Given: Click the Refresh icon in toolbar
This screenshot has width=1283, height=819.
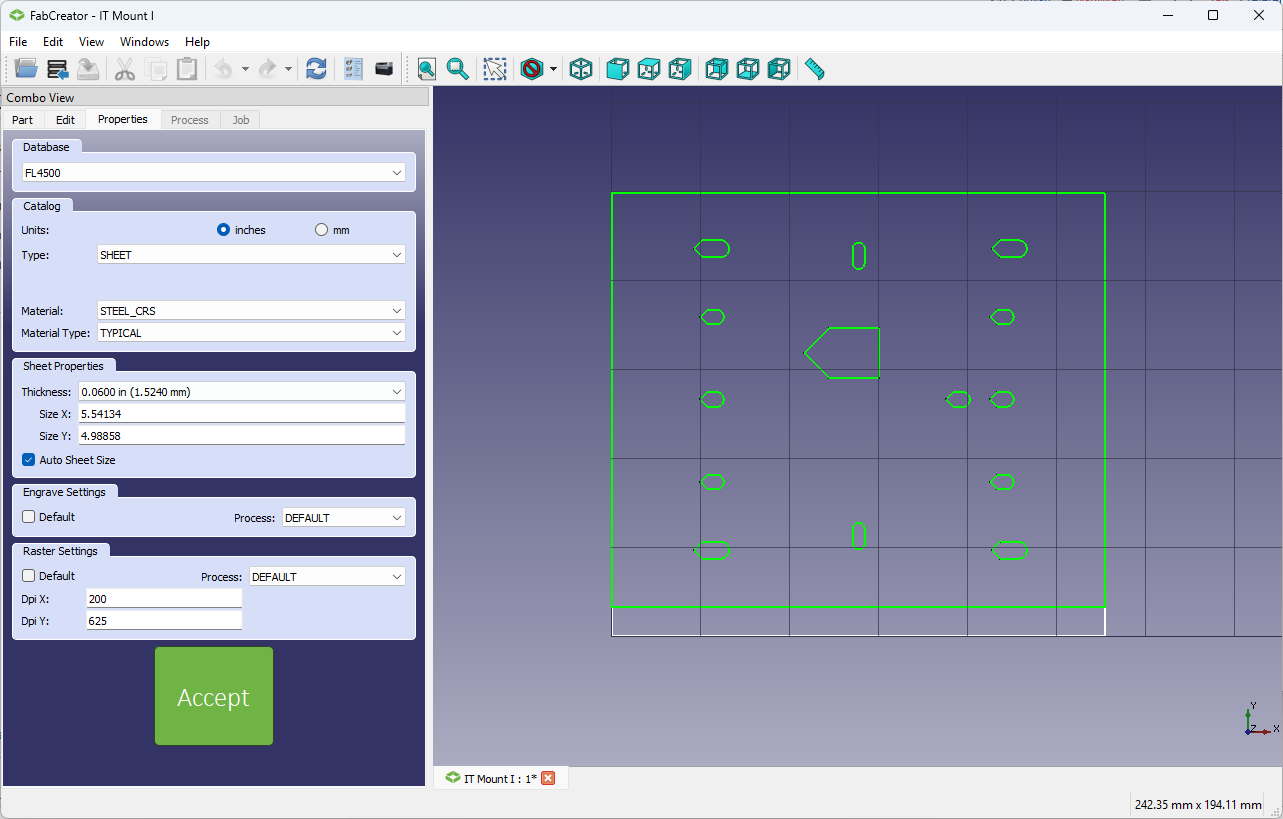Looking at the screenshot, I should [316, 69].
